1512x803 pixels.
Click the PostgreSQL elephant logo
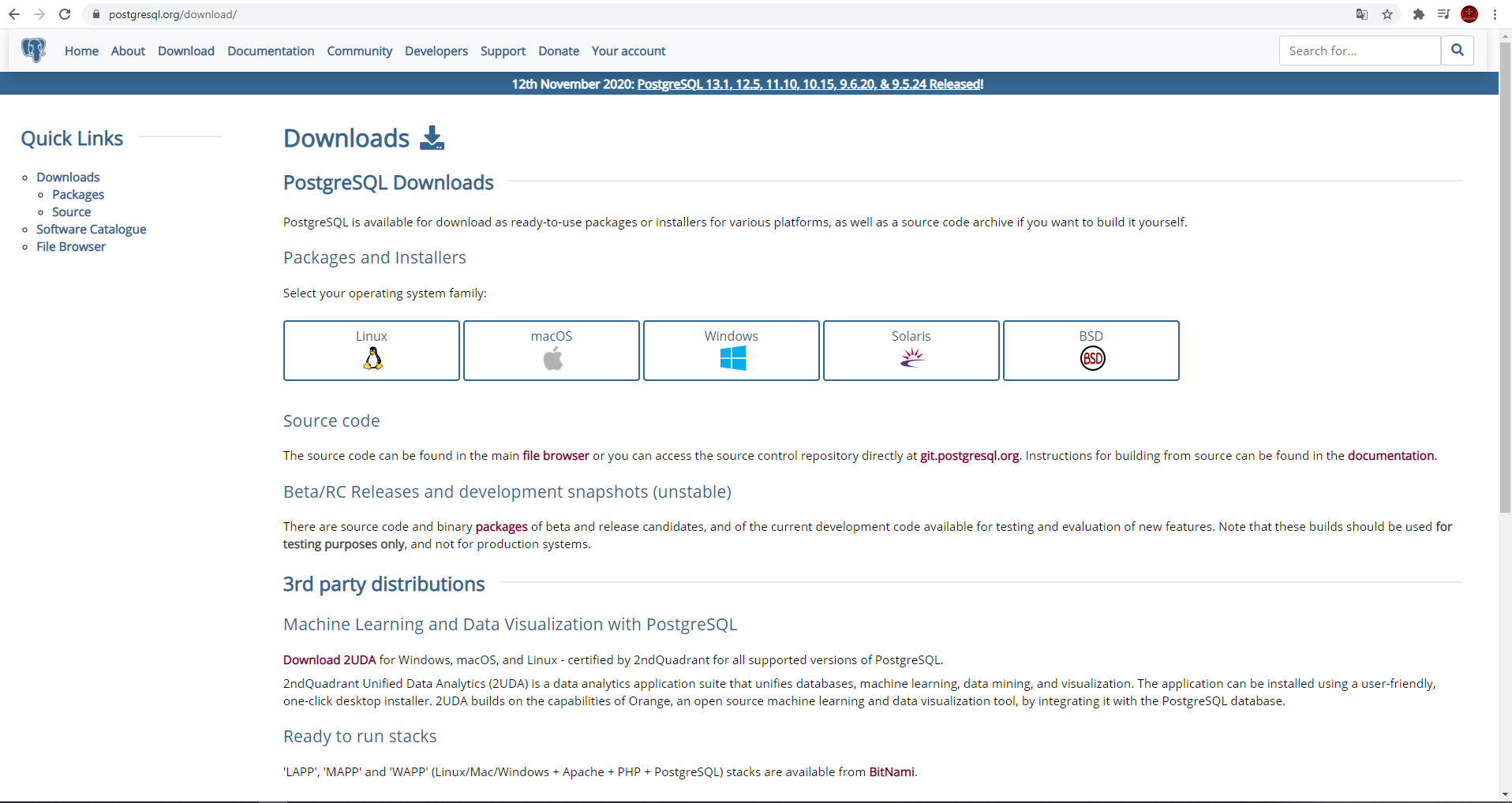pos(33,50)
